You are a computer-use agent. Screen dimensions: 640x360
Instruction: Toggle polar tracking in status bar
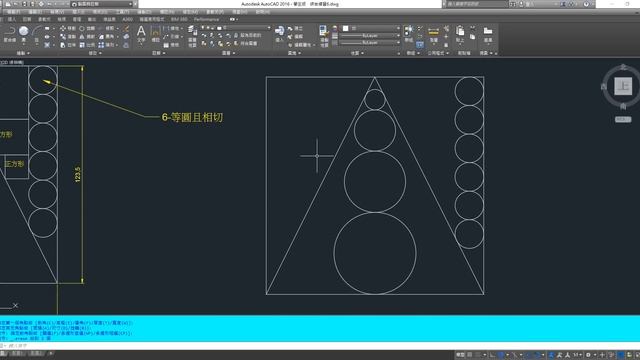pyautogui.click(x=500, y=355)
